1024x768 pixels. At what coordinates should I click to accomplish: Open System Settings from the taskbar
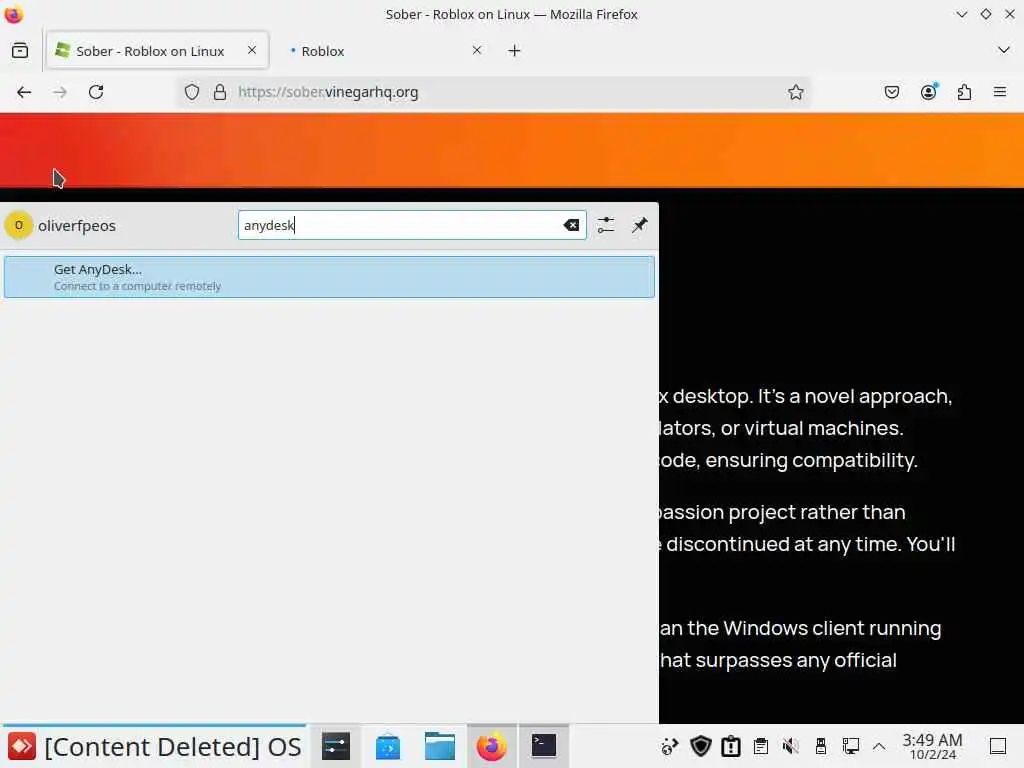[x=336, y=746]
